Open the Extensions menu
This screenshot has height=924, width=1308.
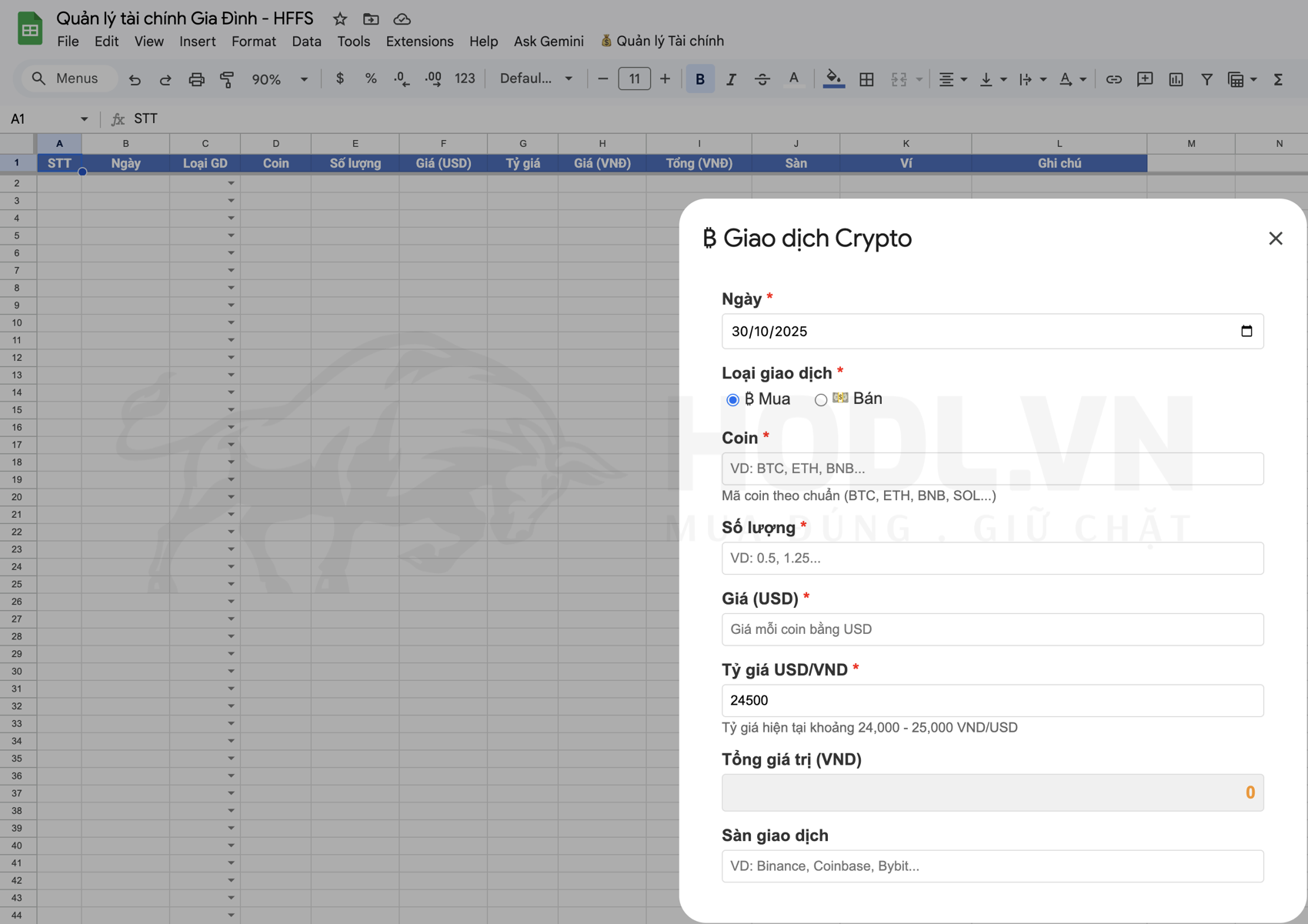point(419,41)
